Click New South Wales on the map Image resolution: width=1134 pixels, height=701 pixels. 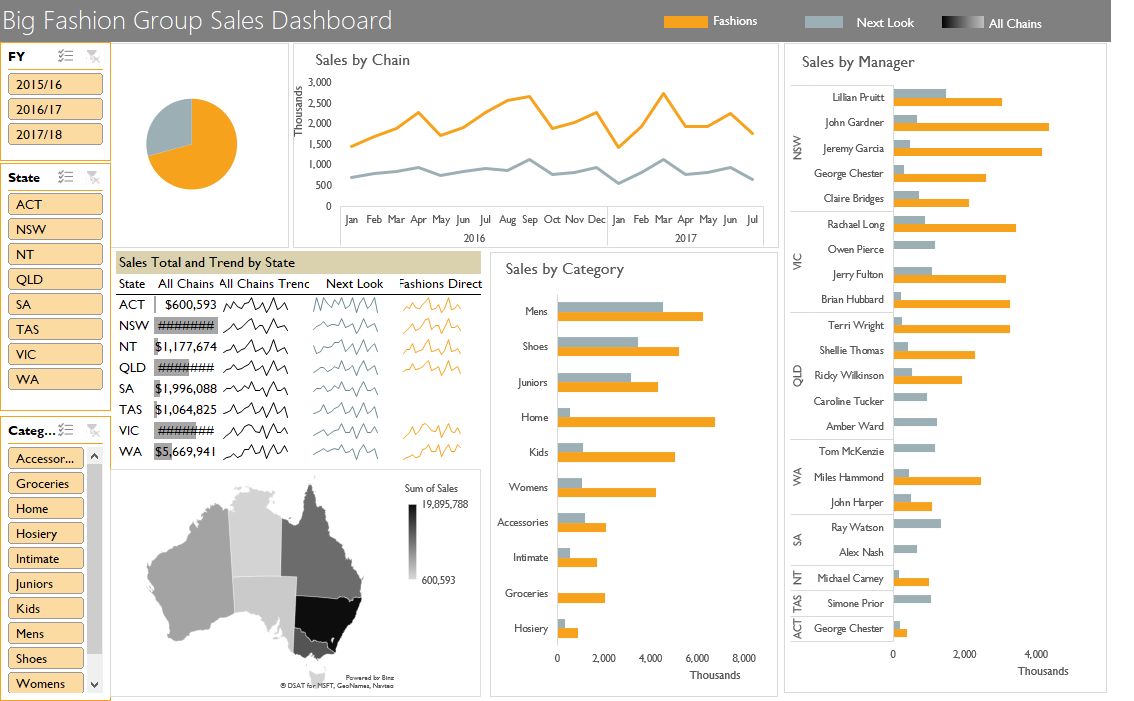(329, 619)
